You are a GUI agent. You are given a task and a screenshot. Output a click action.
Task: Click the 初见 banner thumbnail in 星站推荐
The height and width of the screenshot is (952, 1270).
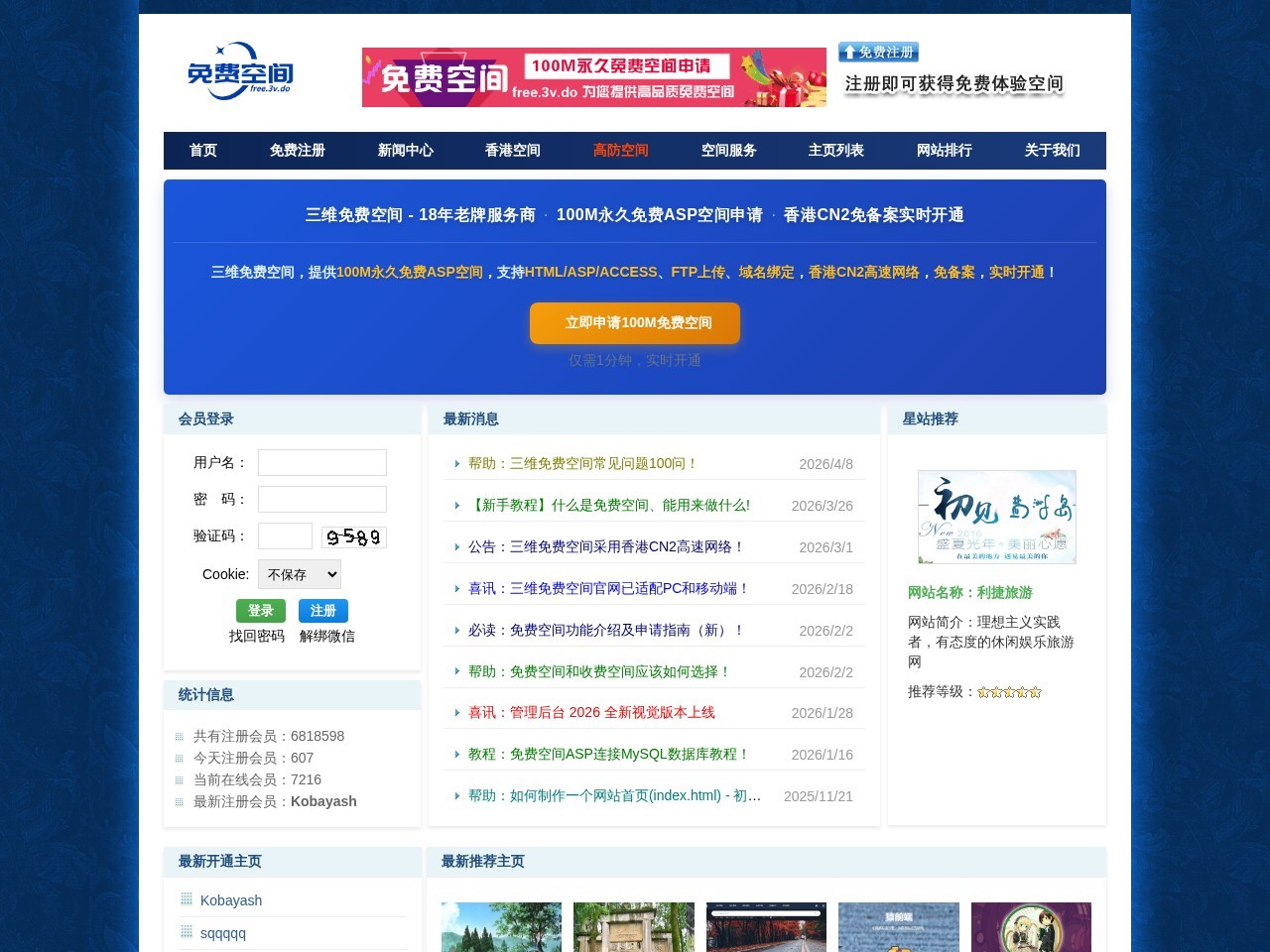(995, 517)
